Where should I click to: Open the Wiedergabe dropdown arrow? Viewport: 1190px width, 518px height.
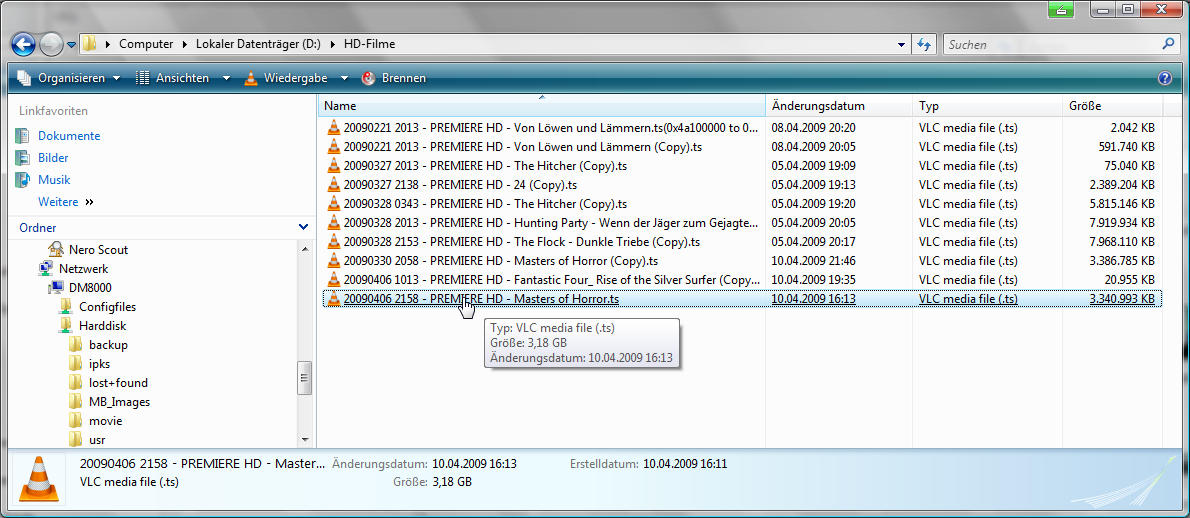point(344,78)
